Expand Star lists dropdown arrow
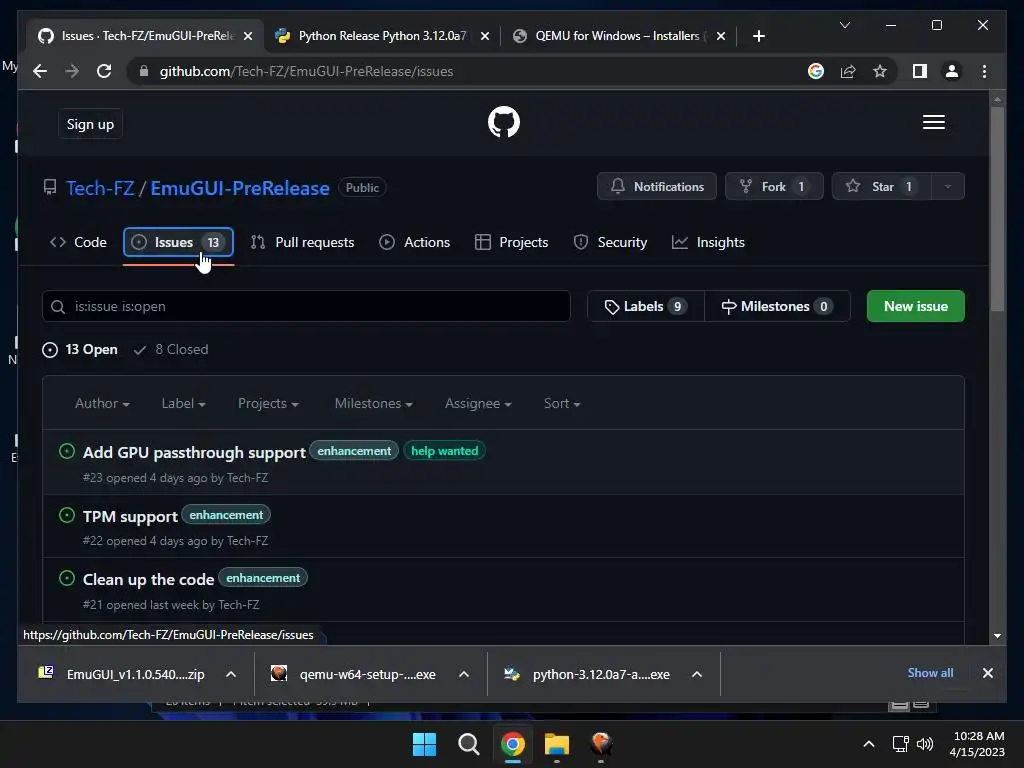Viewport: 1024px width, 768px height. (x=948, y=187)
